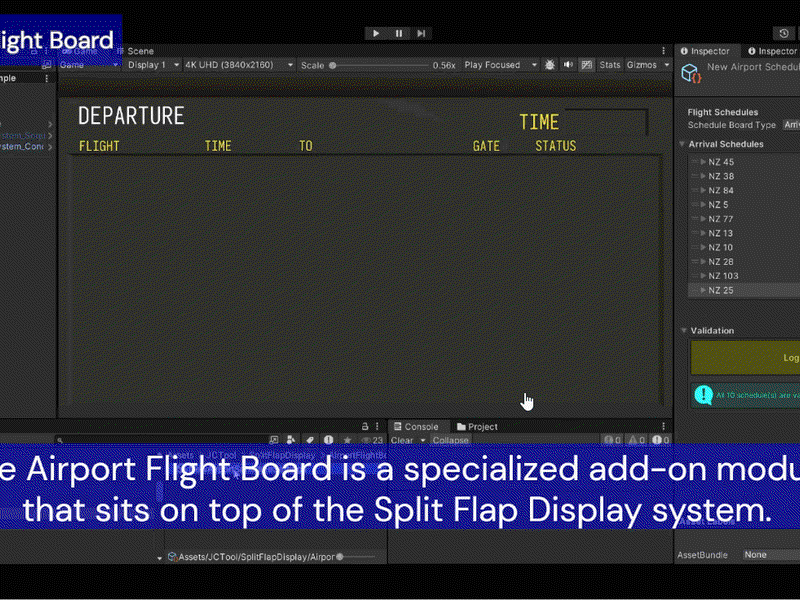The width and height of the screenshot is (800, 600).
Task: Click the Collapse button in the Console
Action: click(x=451, y=440)
